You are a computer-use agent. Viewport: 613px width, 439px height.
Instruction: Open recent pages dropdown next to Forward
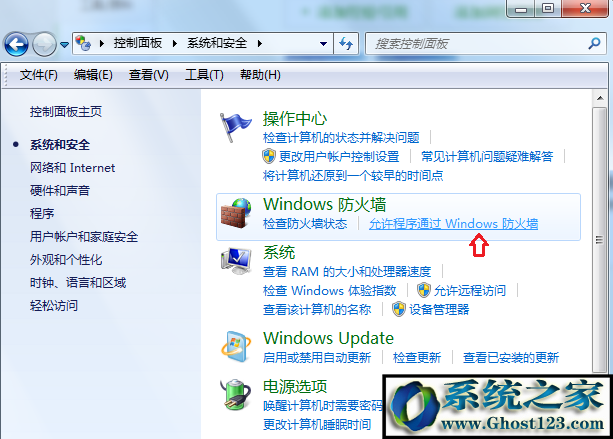pyautogui.click(x=65, y=45)
